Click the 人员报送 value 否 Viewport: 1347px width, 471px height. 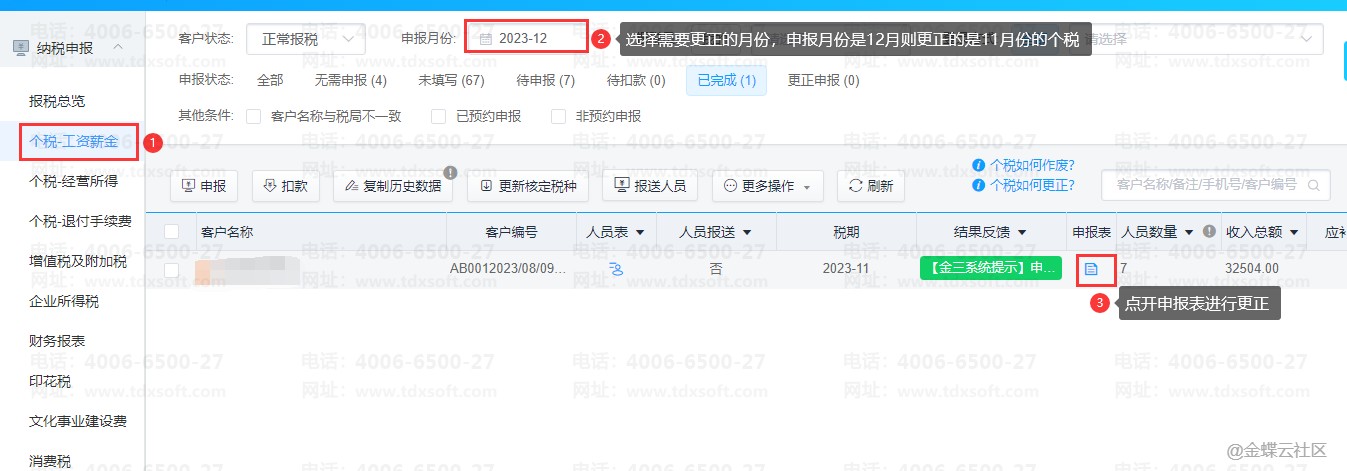click(715, 269)
